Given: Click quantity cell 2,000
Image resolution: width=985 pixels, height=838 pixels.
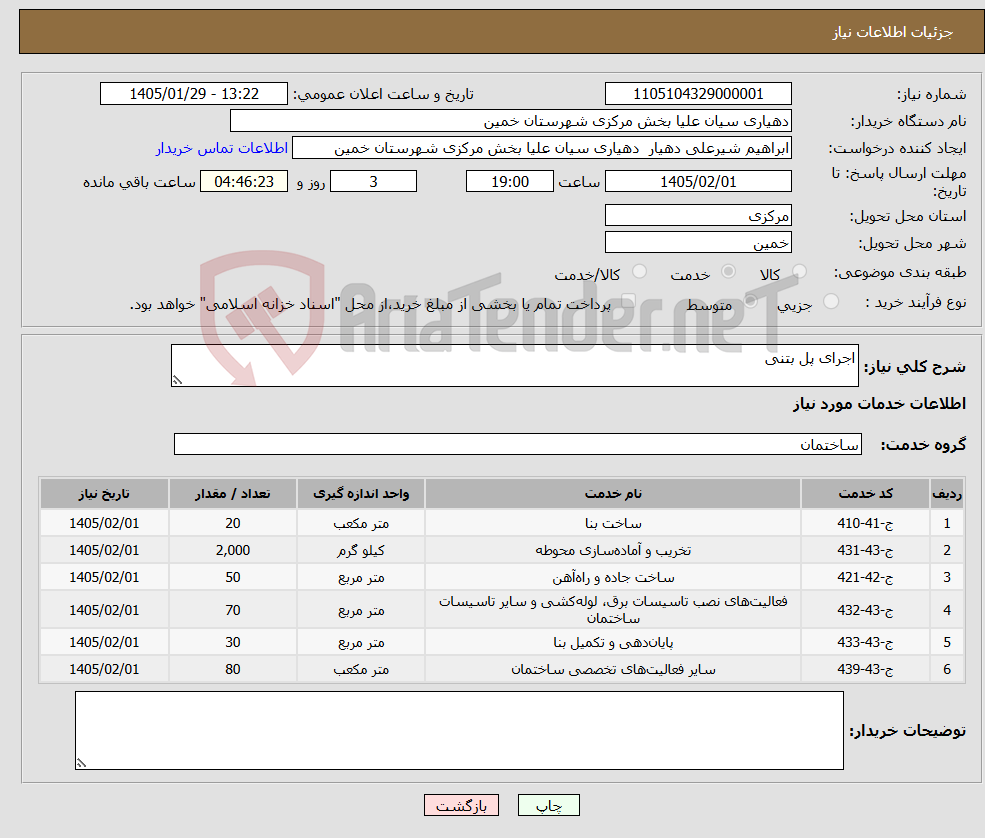Looking at the screenshot, I should [232, 550].
